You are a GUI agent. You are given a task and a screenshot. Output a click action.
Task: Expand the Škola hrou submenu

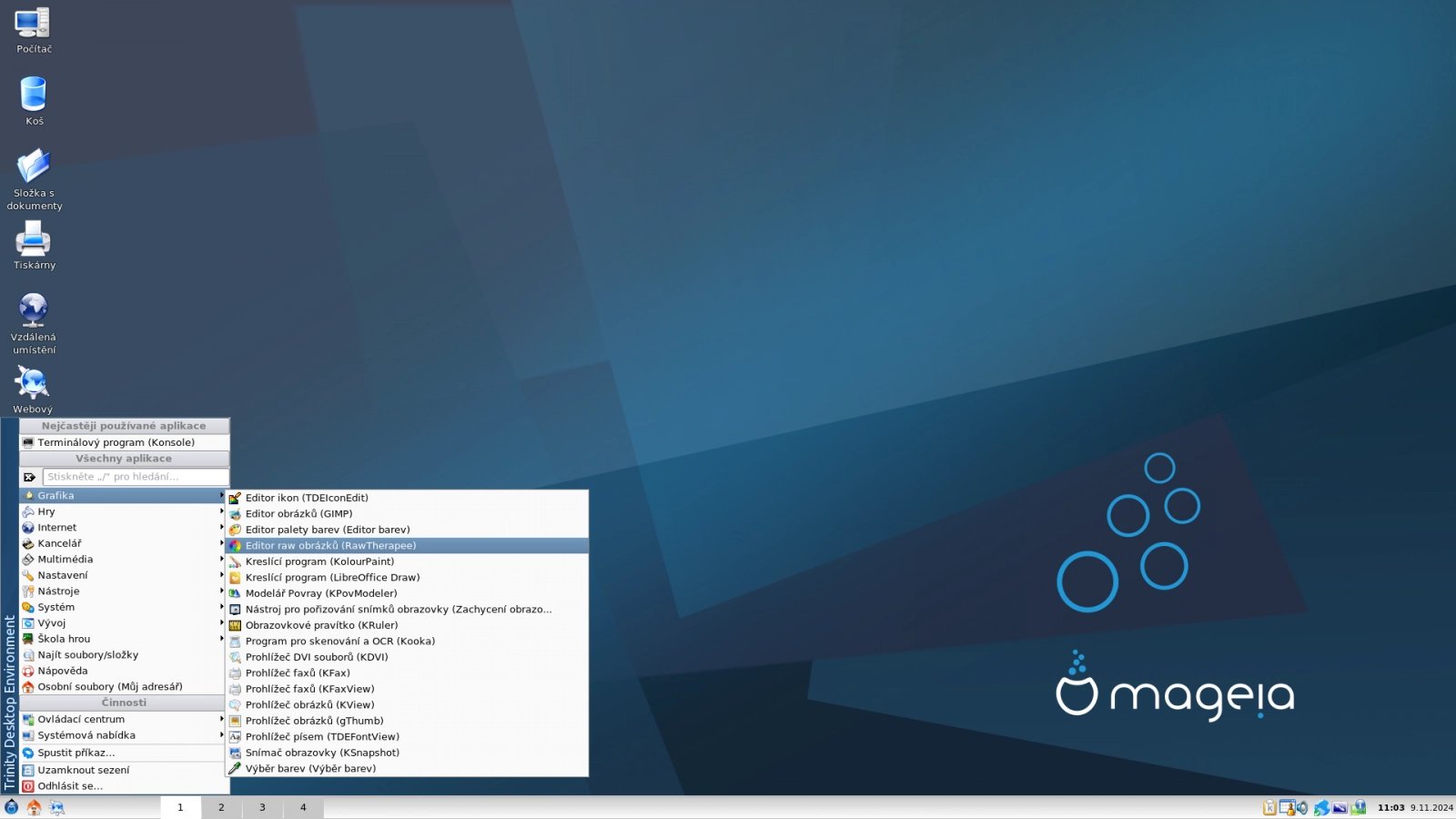tap(123, 639)
